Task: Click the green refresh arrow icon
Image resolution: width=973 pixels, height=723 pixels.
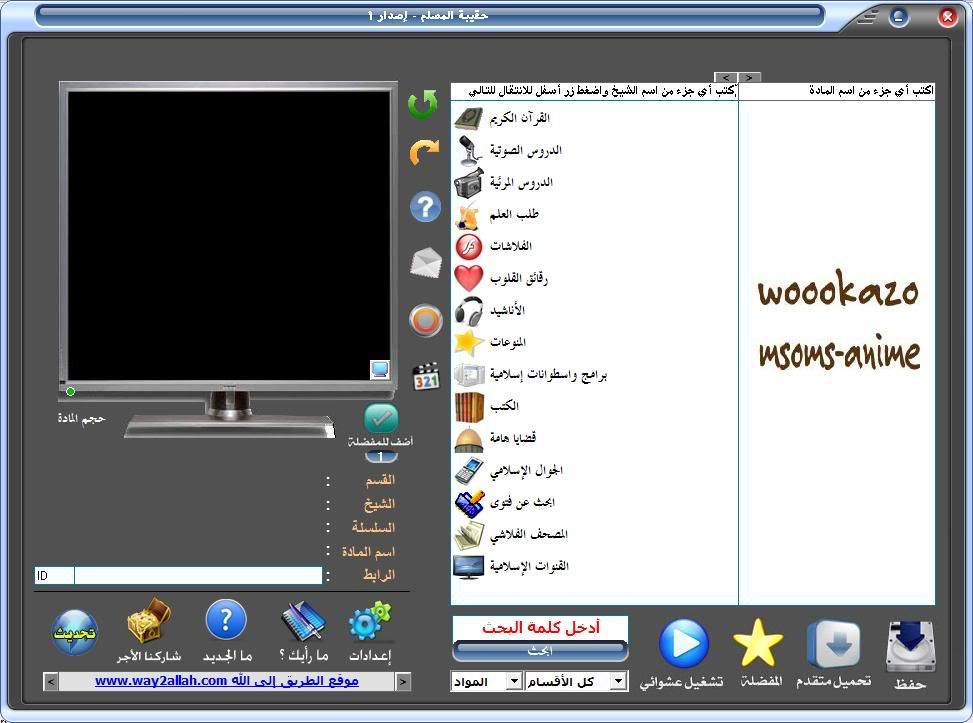Action: [x=423, y=104]
